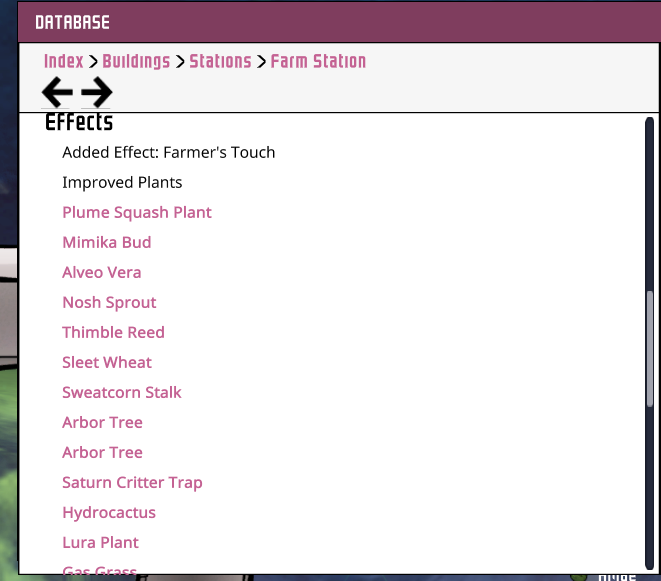Open Plume Squash Plant entry
Image resolution: width=661 pixels, height=581 pixels.
137,212
